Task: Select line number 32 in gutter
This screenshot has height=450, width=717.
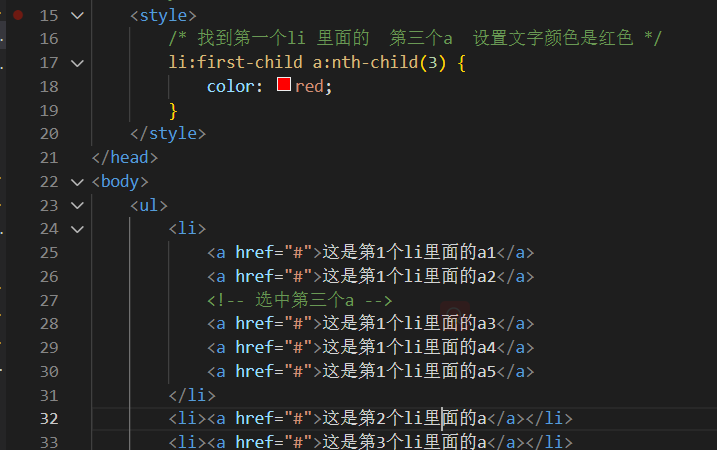Action: pos(49,419)
